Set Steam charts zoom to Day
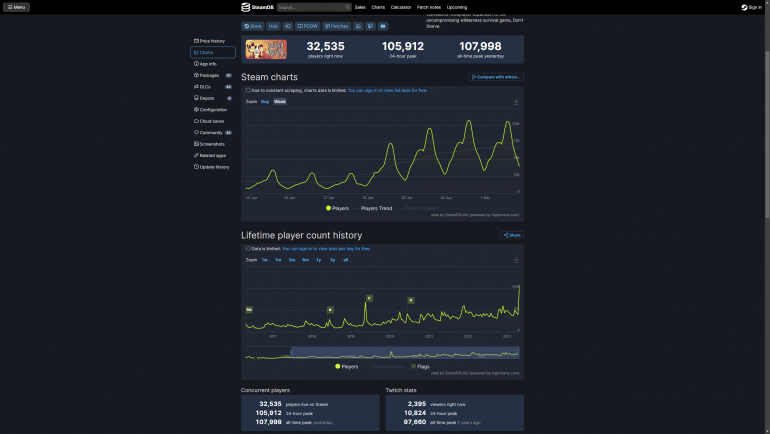 265,102
